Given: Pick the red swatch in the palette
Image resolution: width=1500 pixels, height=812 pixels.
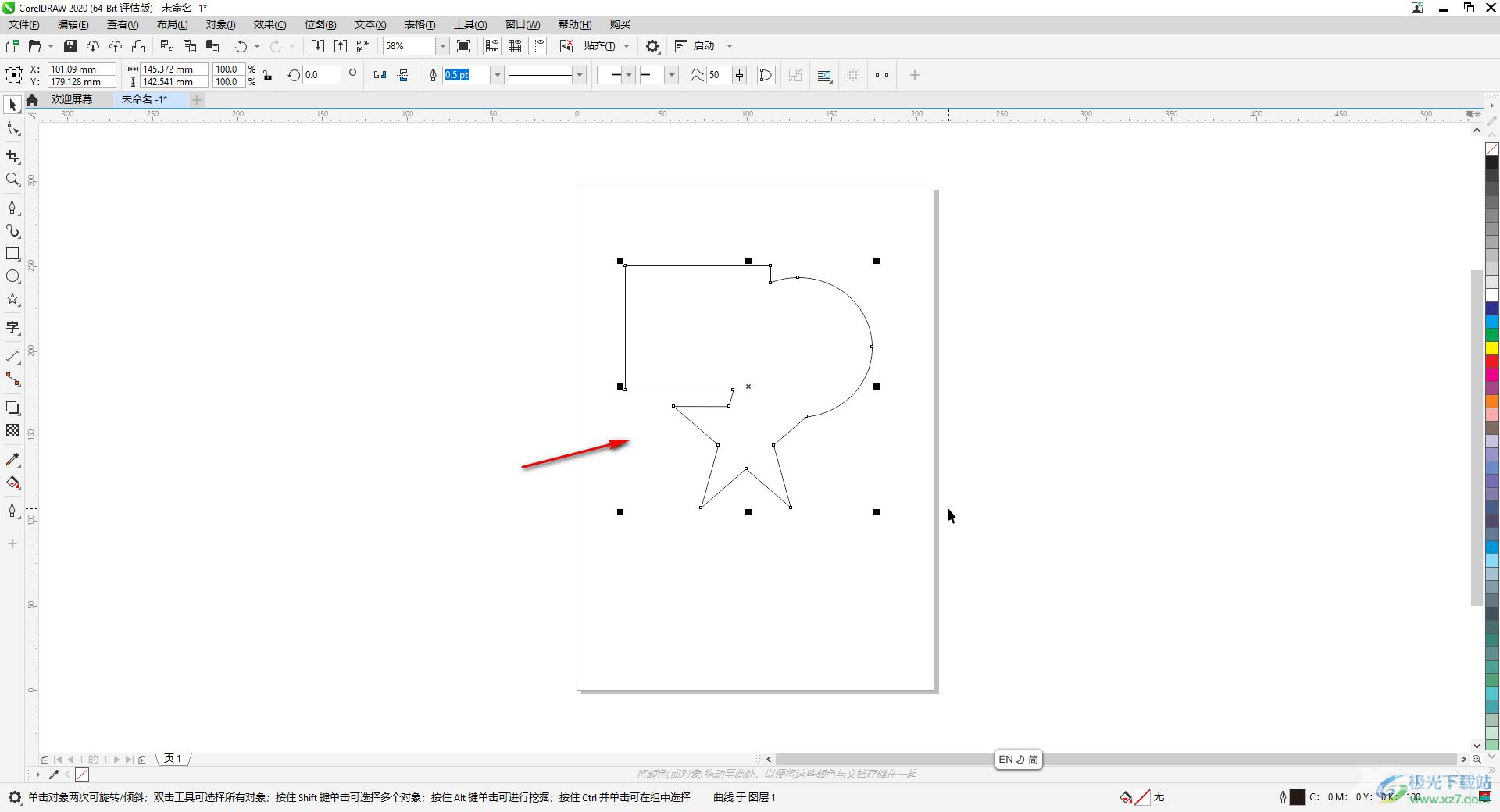Looking at the screenshot, I should pyautogui.click(x=1492, y=361).
